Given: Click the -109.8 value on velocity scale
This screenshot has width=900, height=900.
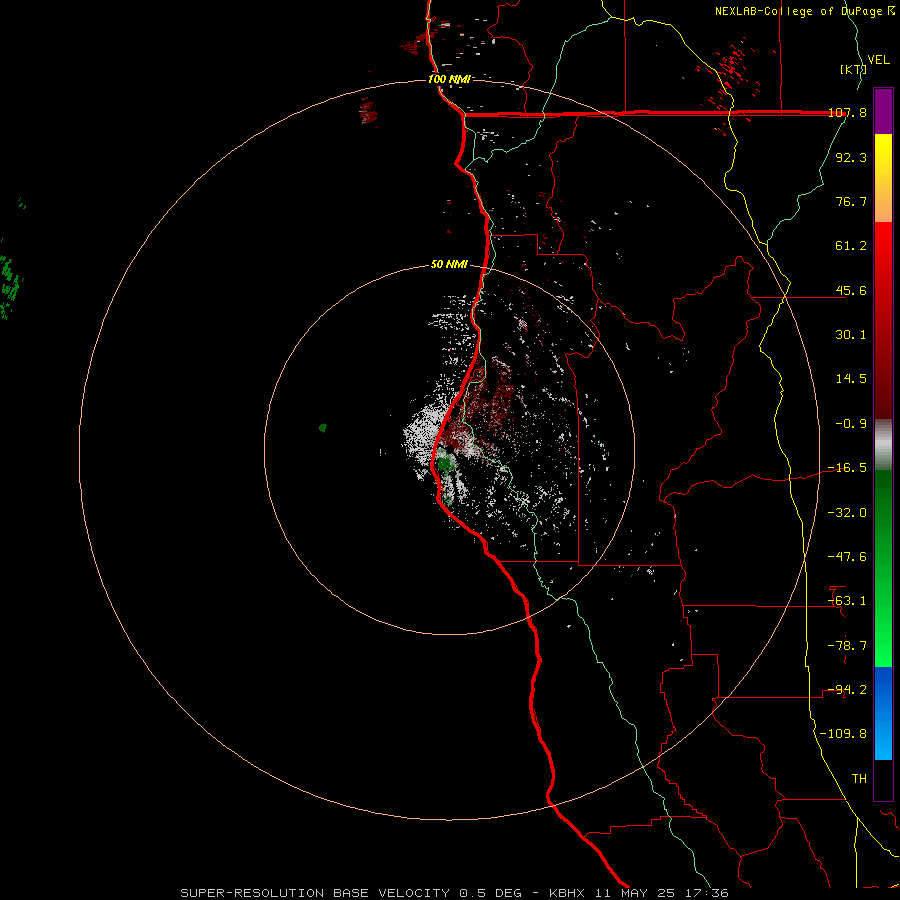Looking at the screenshot, I should (x=843, y=734).
